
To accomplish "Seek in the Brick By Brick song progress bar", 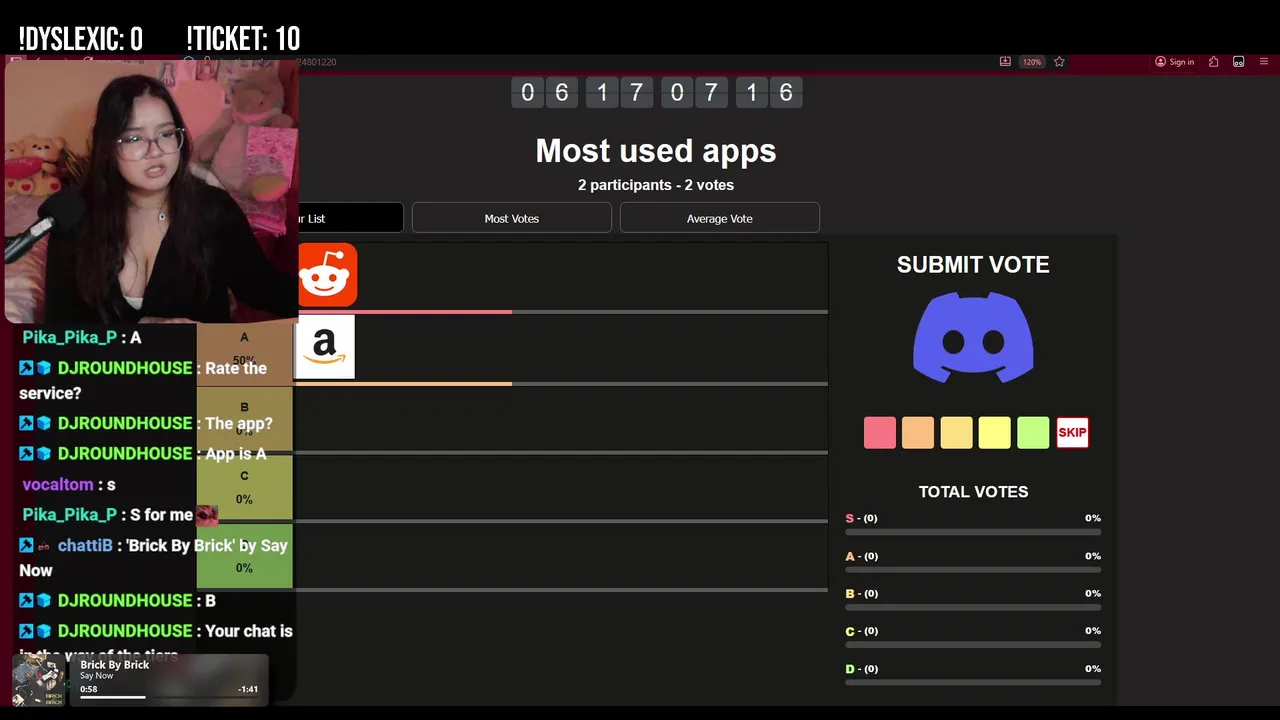I will pos(169,697).
